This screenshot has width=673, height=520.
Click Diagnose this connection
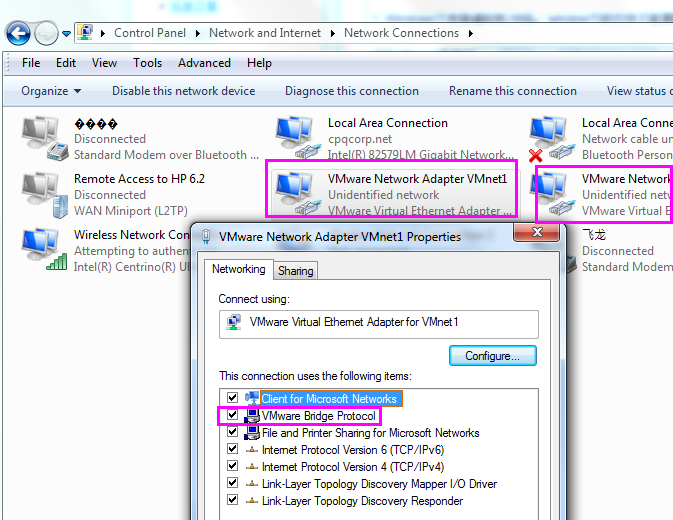pyautogui.click(x=352, y=91)
